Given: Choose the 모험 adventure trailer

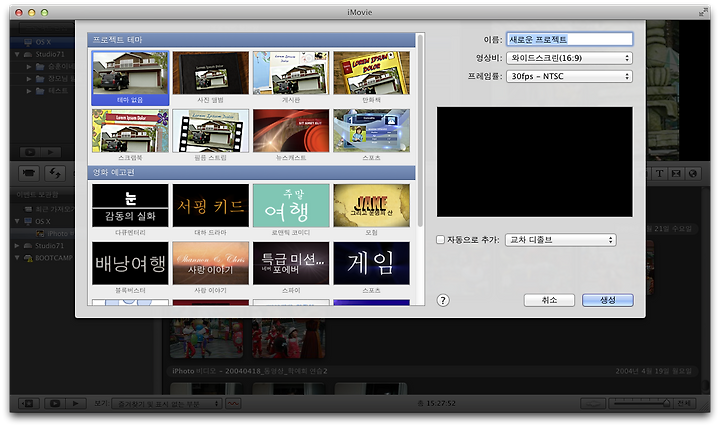Looking at the screenshot, I should click(x=371, y=206).
